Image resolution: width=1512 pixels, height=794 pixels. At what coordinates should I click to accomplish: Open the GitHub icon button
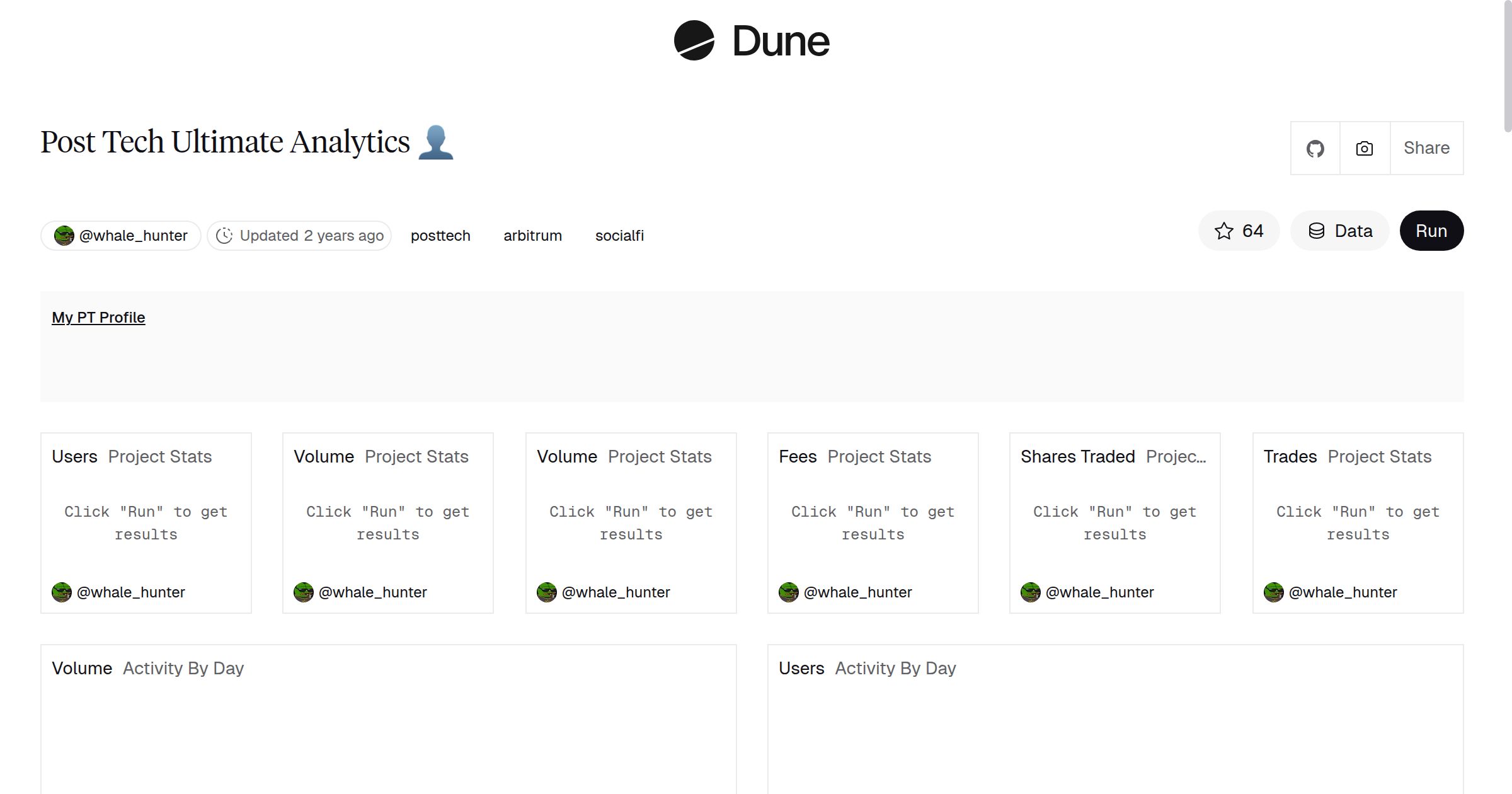click(x=1315, y=149)
